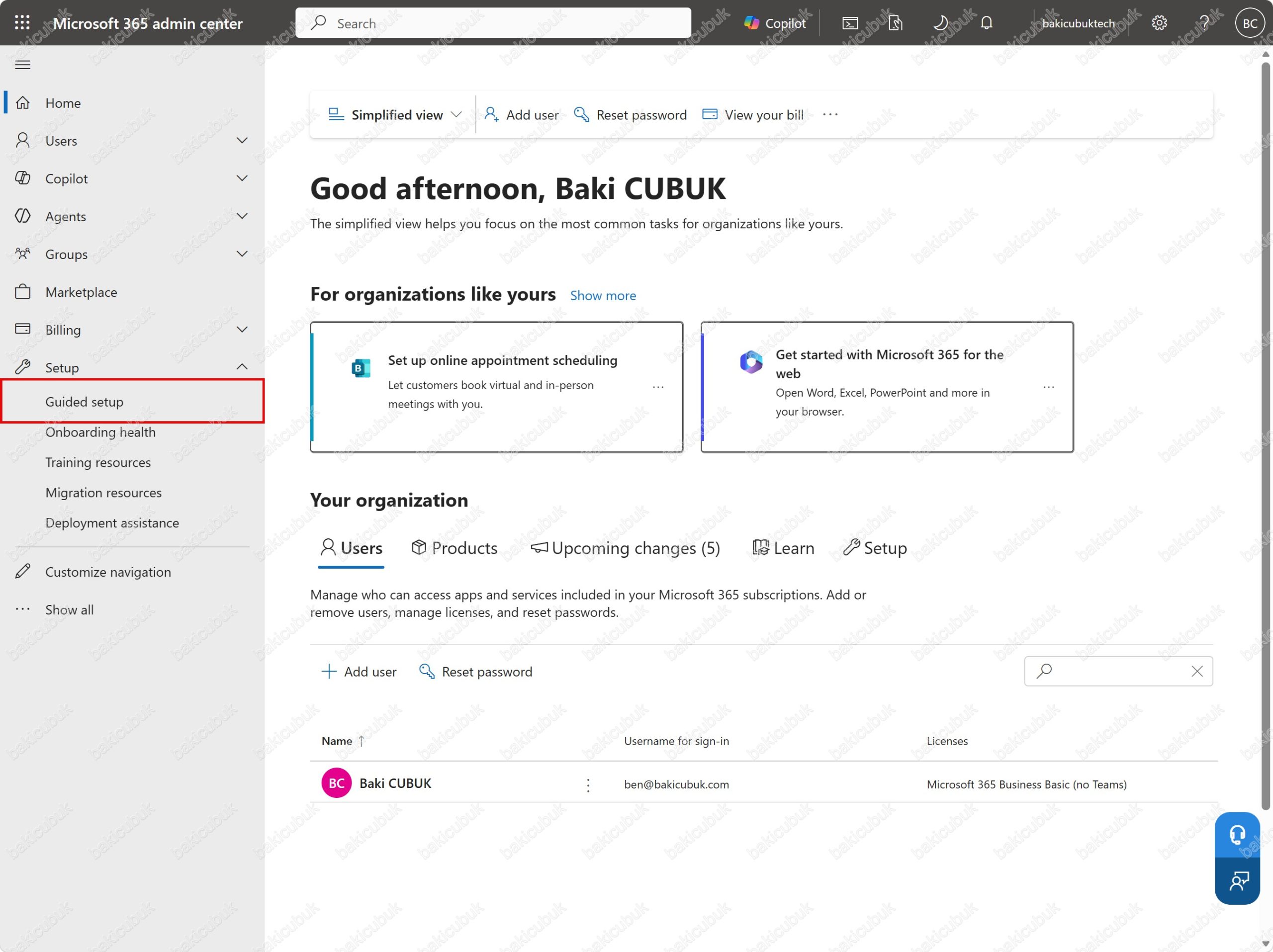Switch to the Products tab
The height and width of the screenshot is (952, 1273).
(x=454, y=548)
